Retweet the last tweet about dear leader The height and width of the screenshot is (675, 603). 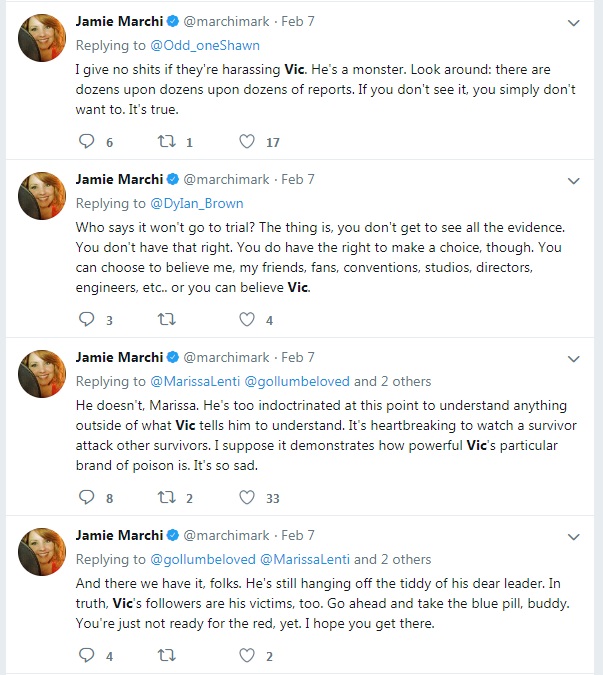[x=167, y=655]
